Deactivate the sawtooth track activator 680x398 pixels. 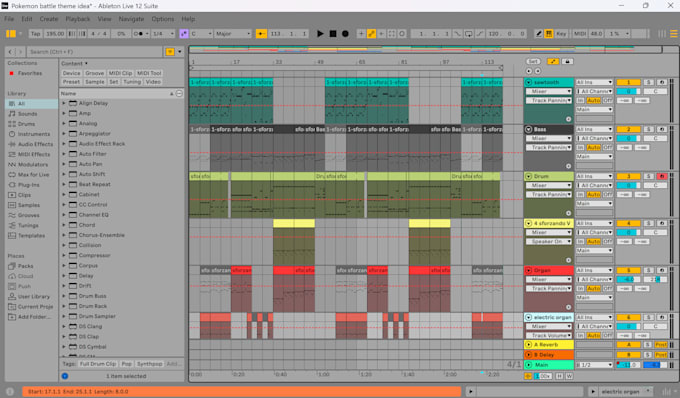tap(628, 82)
